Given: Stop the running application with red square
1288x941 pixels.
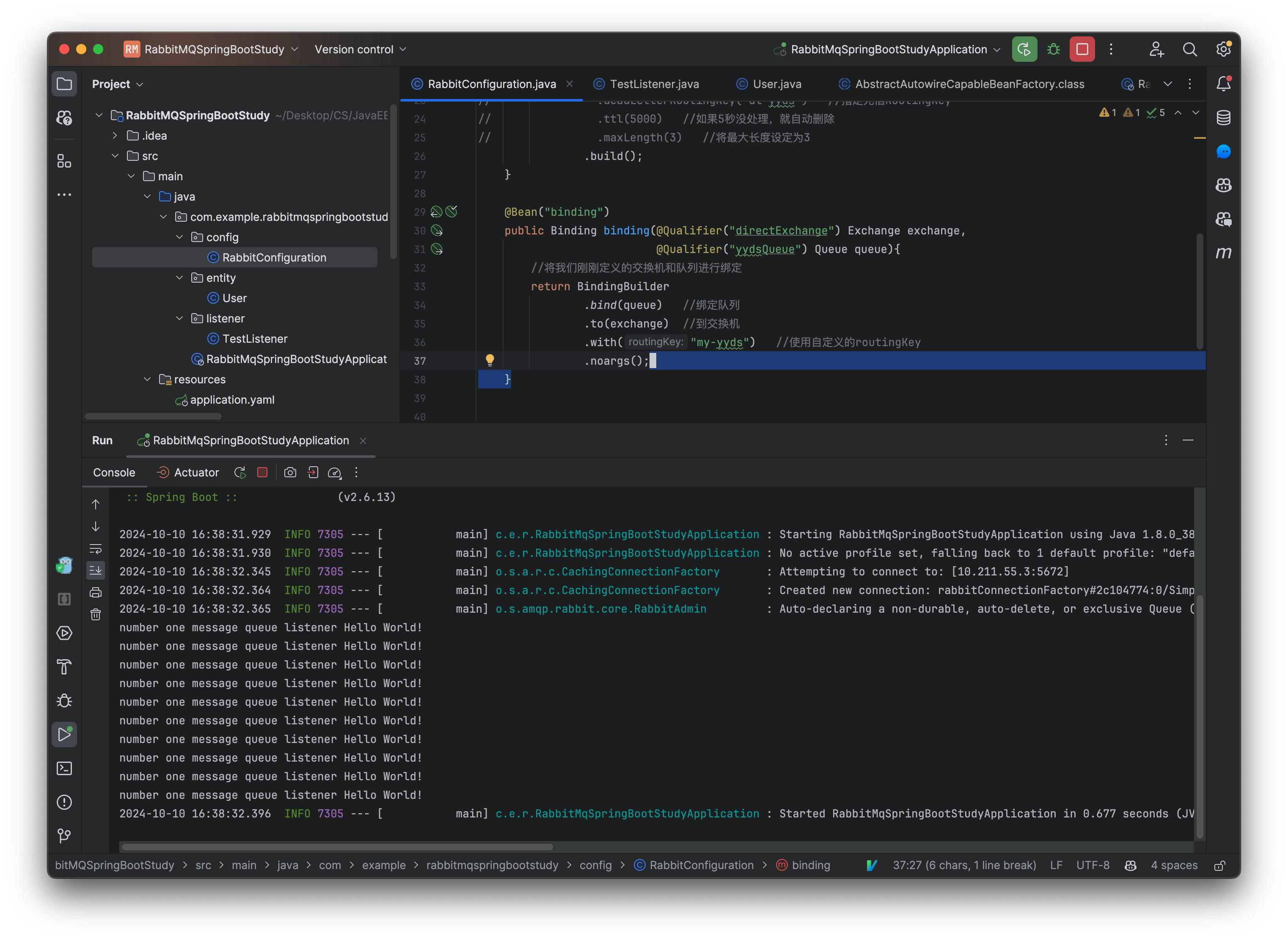Looking at the screenshot, I should (x=1082, y=50).
